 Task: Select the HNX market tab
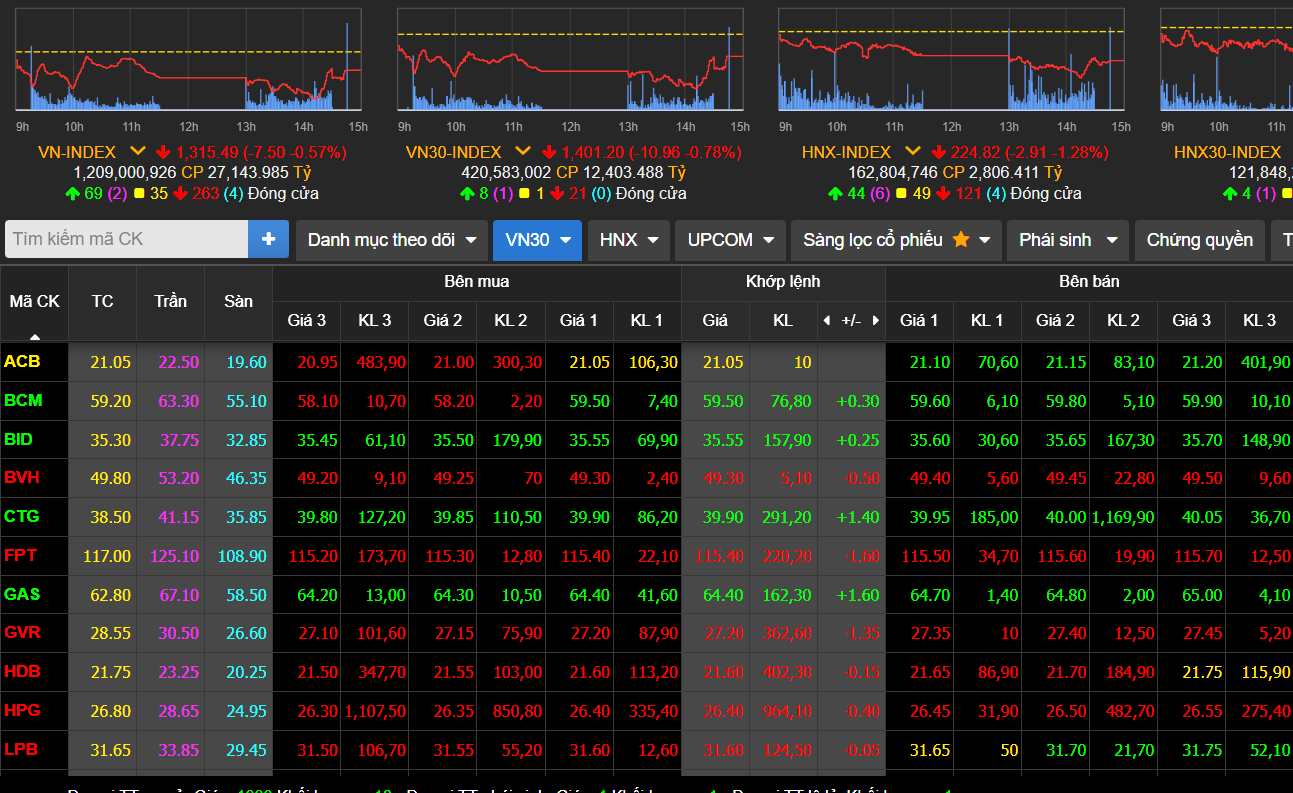pos(628,239)
